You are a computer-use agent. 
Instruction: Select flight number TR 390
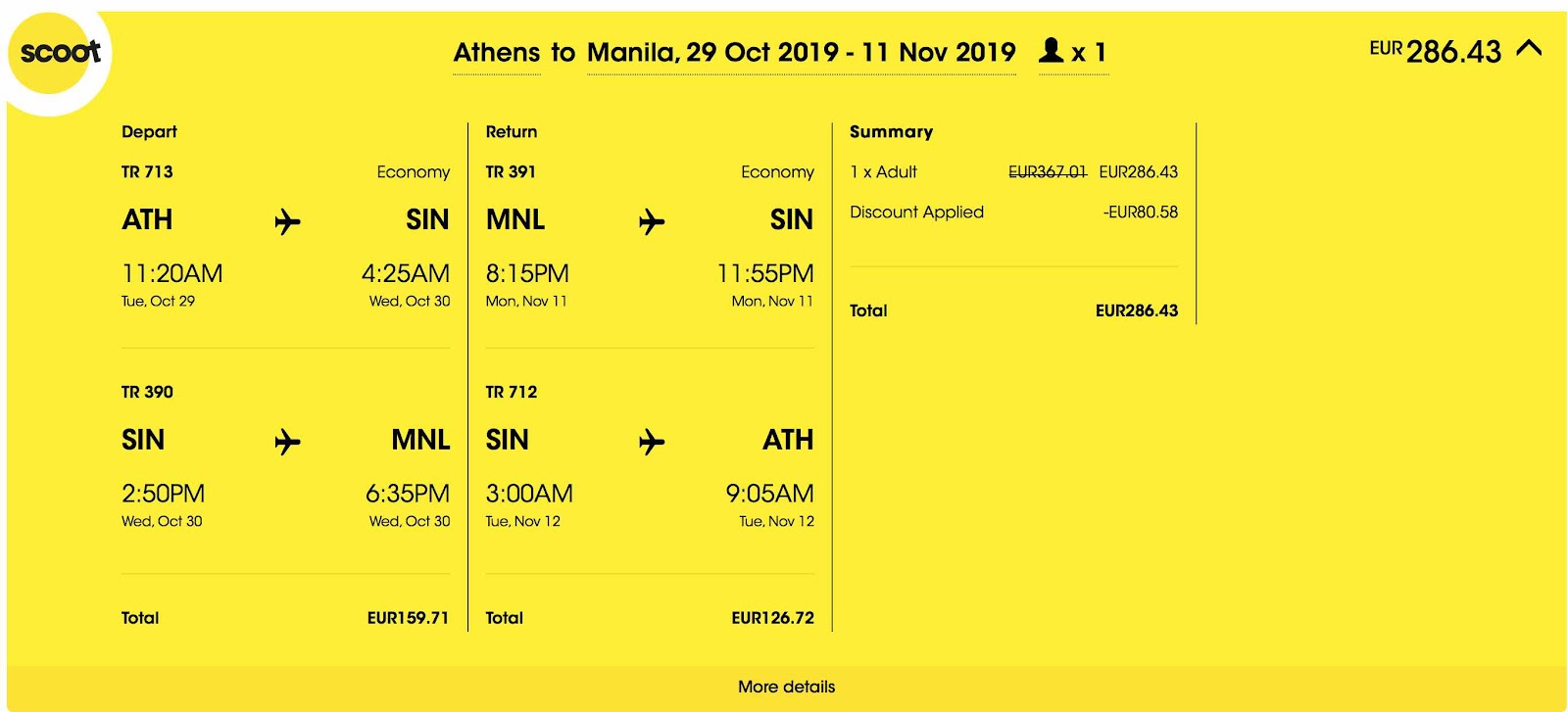[x=147, y=392]
